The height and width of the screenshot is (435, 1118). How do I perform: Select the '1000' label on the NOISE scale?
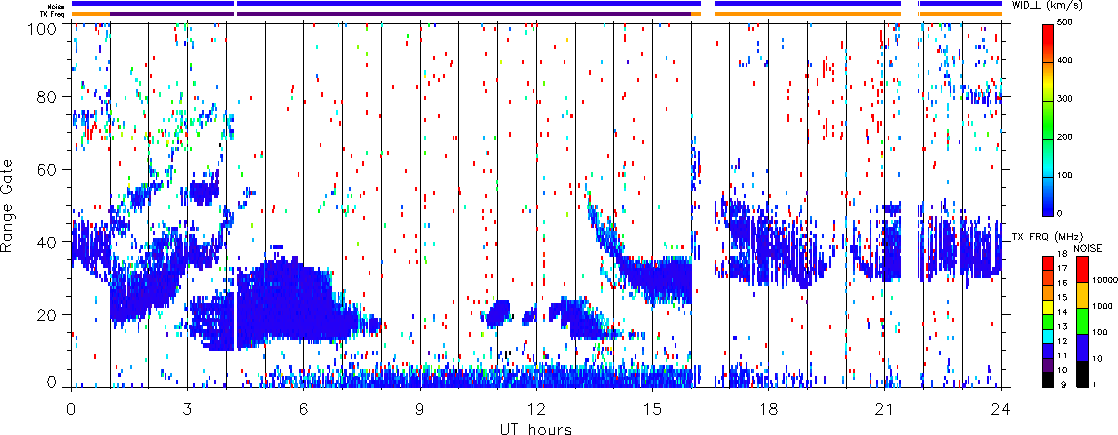coord(1102,307)
